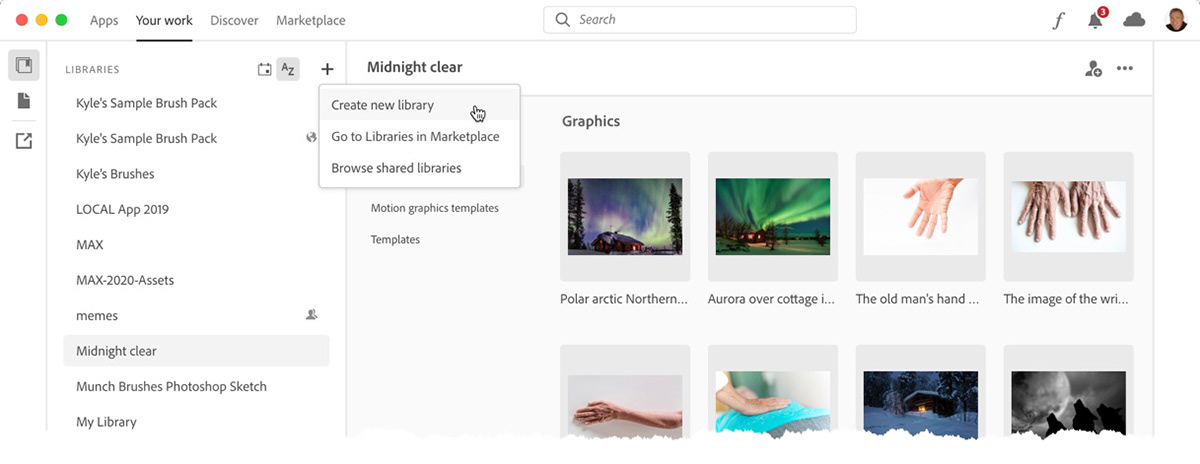
Task: Click the globe icon beside Kyle's Sample Brush Pack
Action: coord(312,138)
